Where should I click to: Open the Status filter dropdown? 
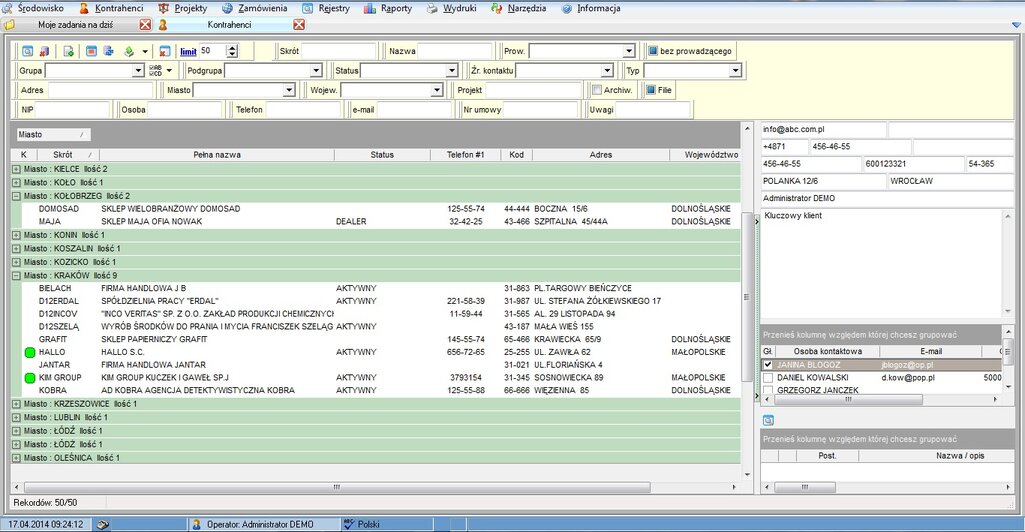(x=452, y=71)
